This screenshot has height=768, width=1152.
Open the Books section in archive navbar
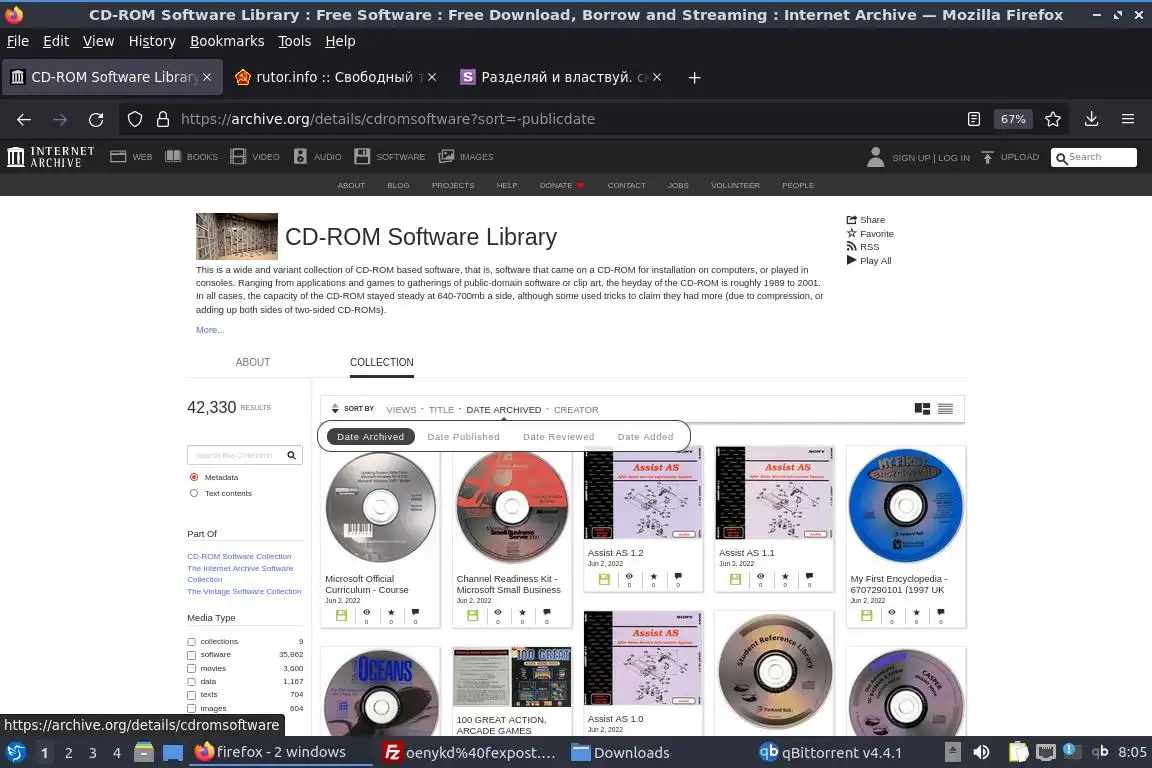[x=191, y=157]
